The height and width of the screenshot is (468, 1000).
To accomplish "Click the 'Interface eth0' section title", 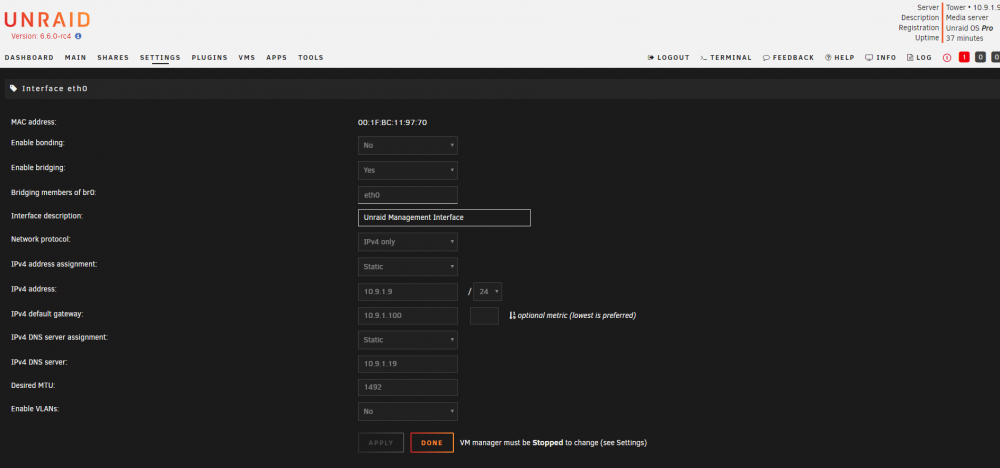I will 54,89.
